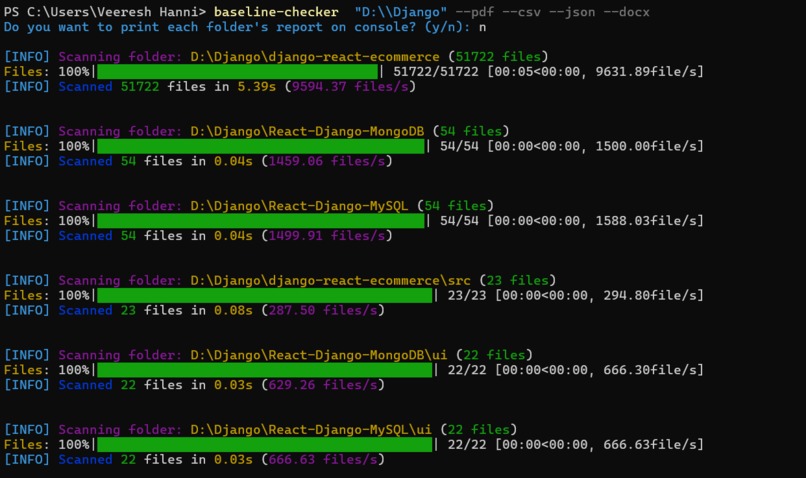Click the progress bar with 1588.03file/s
This screenshot has width=806, height=478.
point(261,220)
